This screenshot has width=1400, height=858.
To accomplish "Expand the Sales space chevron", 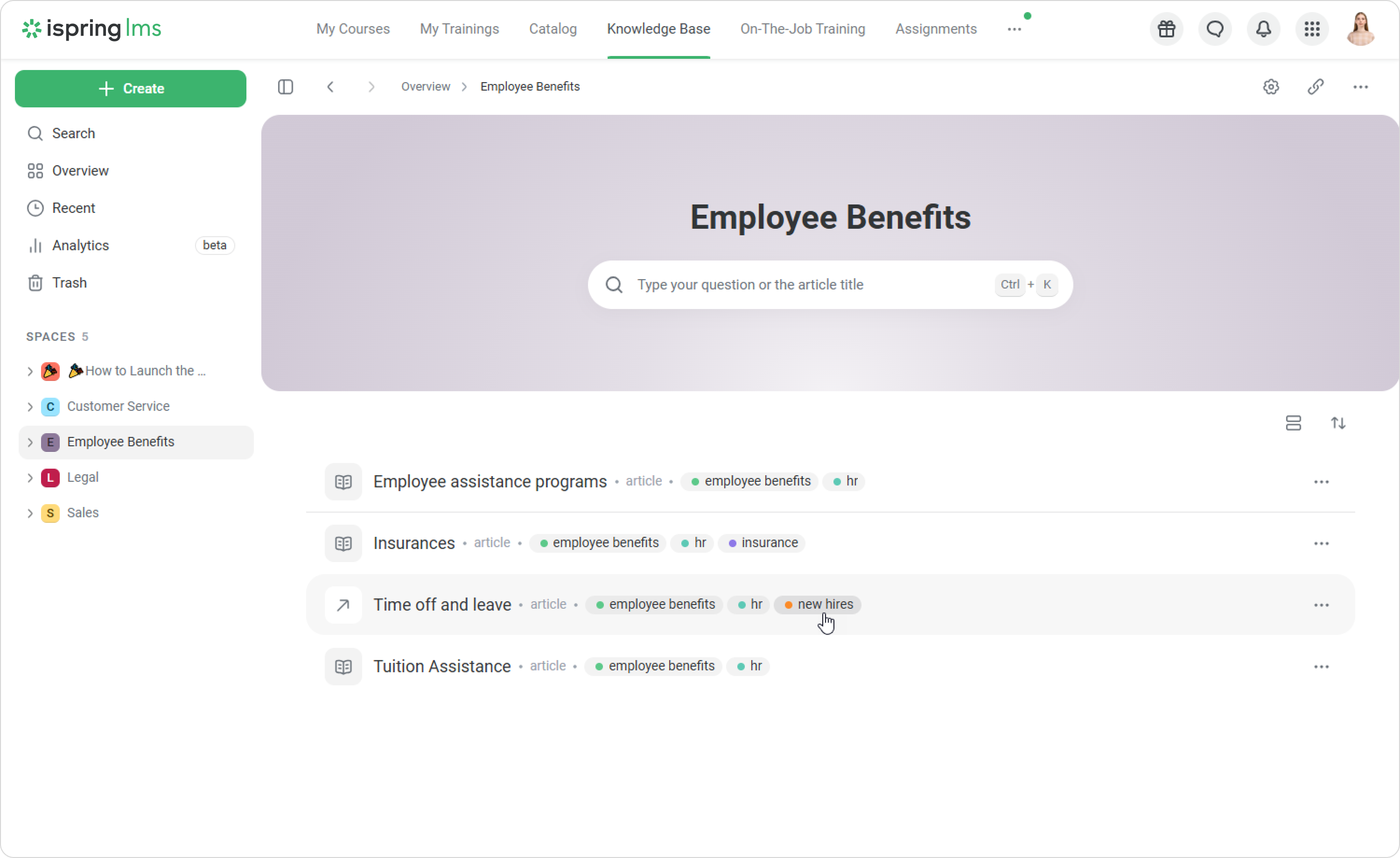I will [30, 513].
